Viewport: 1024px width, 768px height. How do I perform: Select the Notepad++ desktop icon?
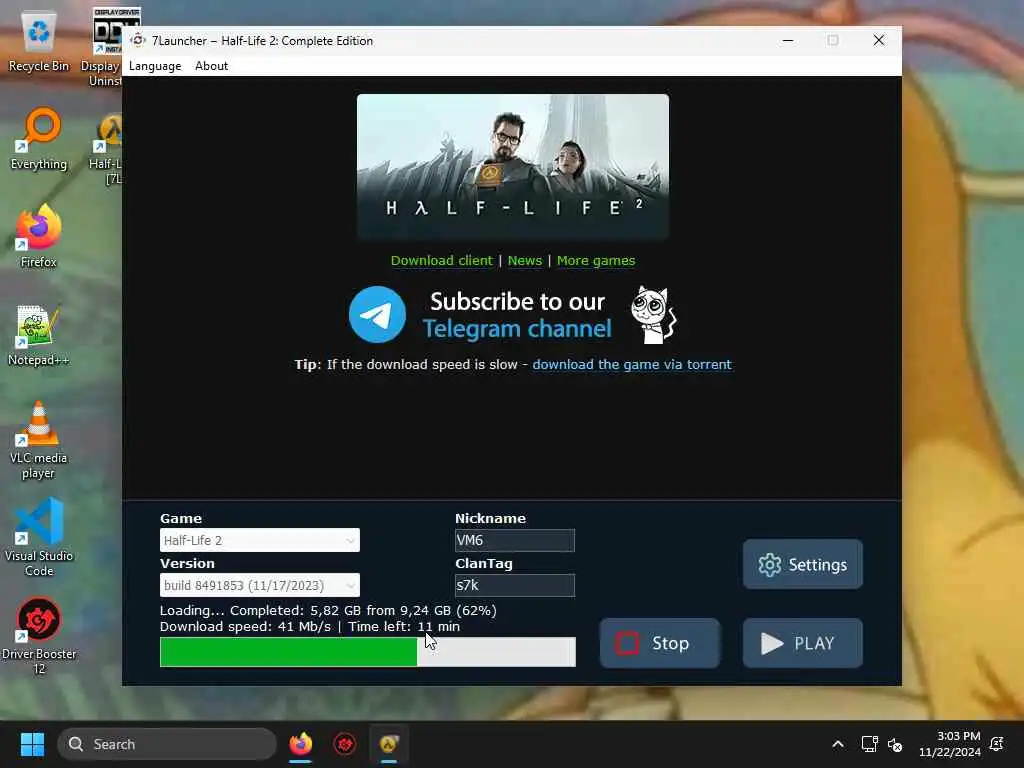(x=39, y=336)
